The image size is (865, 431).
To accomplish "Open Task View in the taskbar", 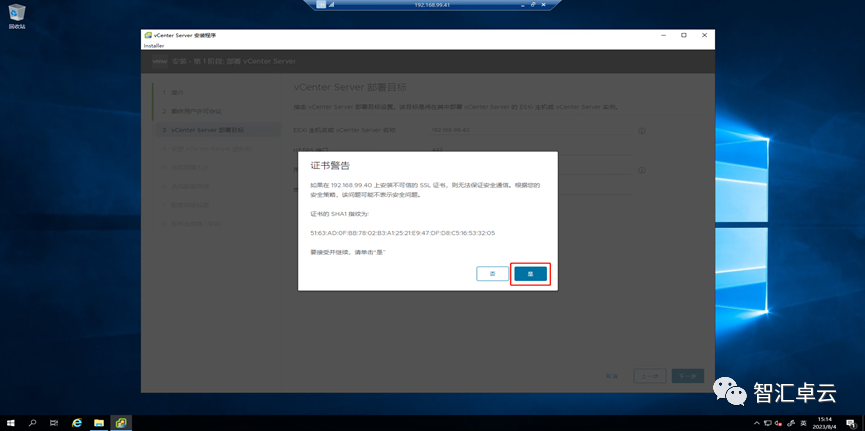I will [x=54, y=423].
